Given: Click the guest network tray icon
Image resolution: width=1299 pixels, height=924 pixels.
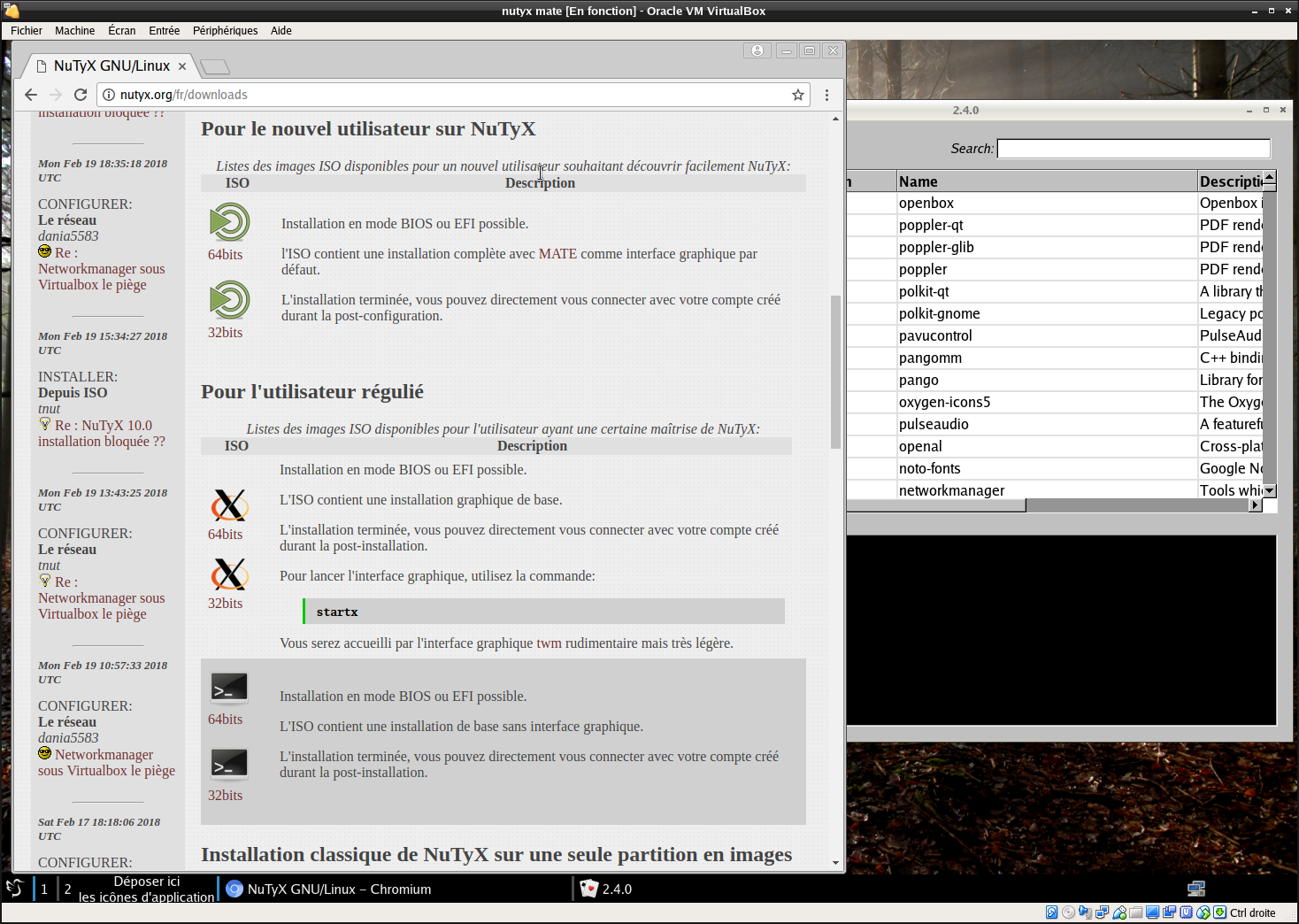Looking at the screenshot, I should (1196, 889).
